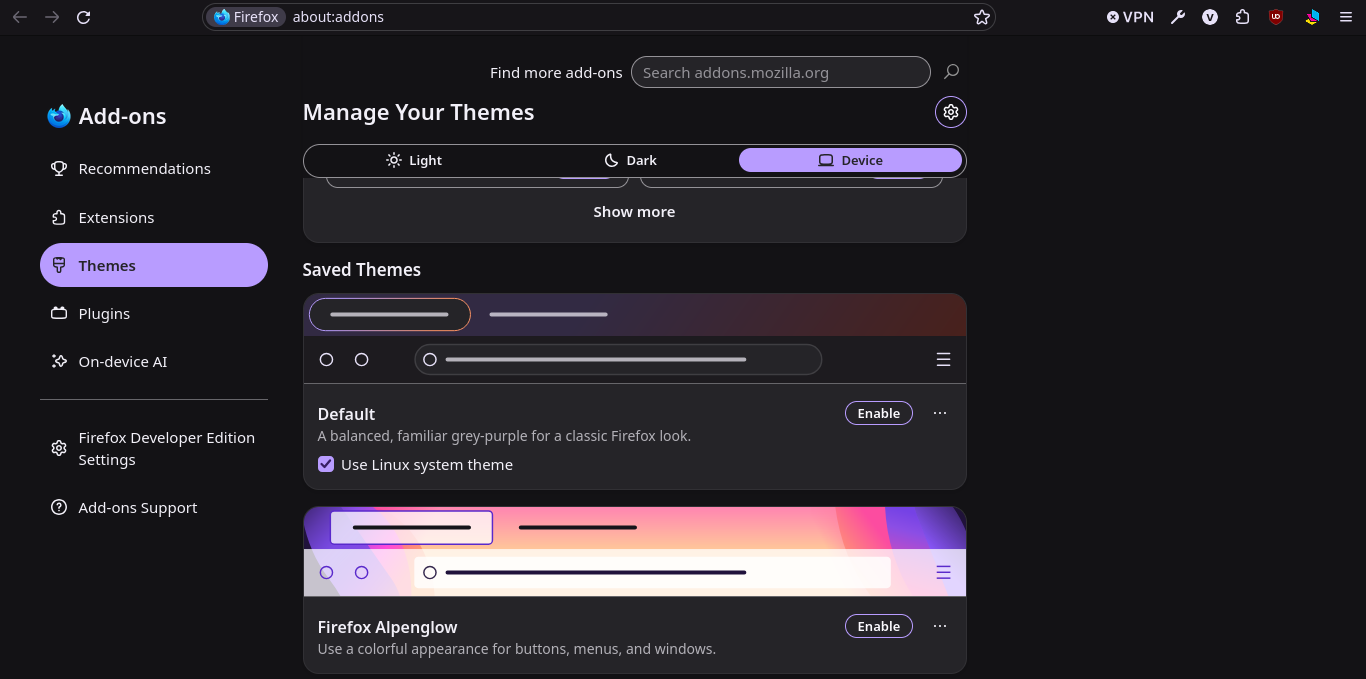1366x679 pixels.
Task: Open the uBlock Origin shield icon
Action: 1275,17
